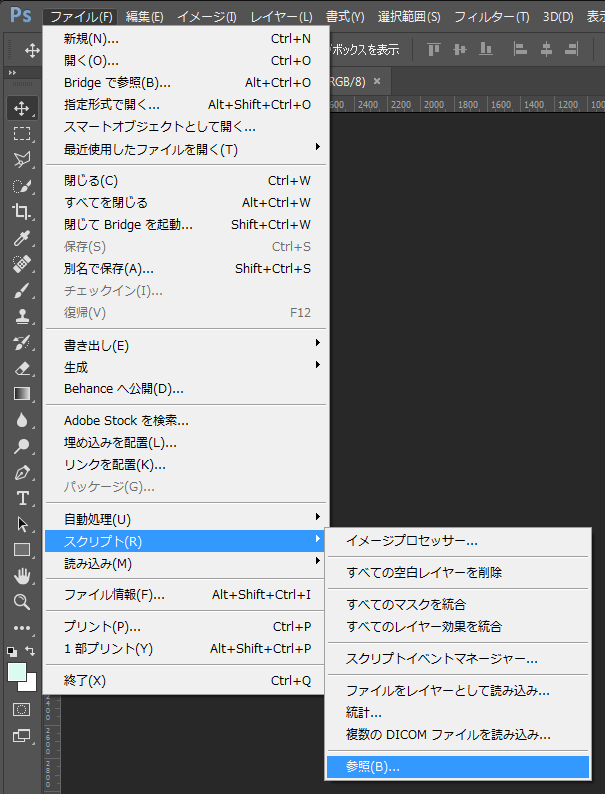Toggle Quick Mask mode
Screen dimensions: 605x794
tap(21, 709)
